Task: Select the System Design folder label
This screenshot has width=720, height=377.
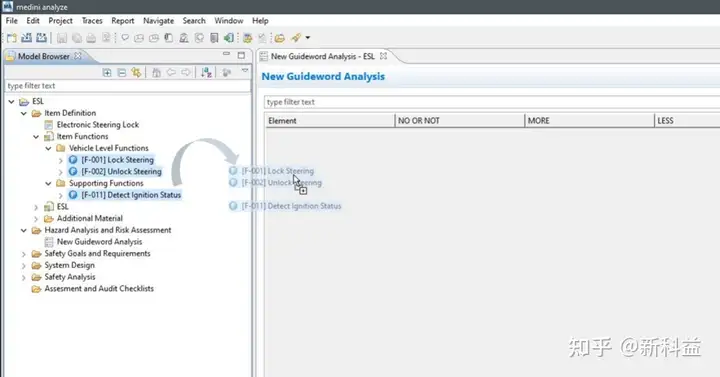Action: [x=69, y=265]
